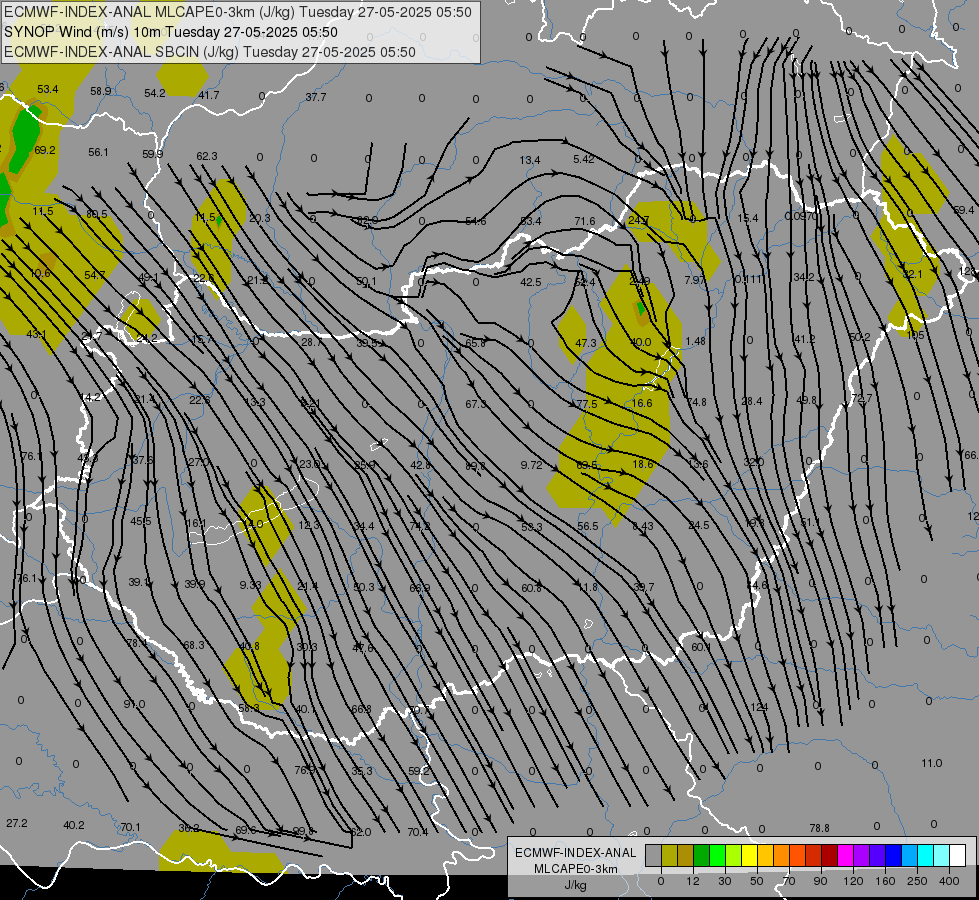
Task: Select the violet-indigo swatch left of tick 160
Action: coord(878,855)
